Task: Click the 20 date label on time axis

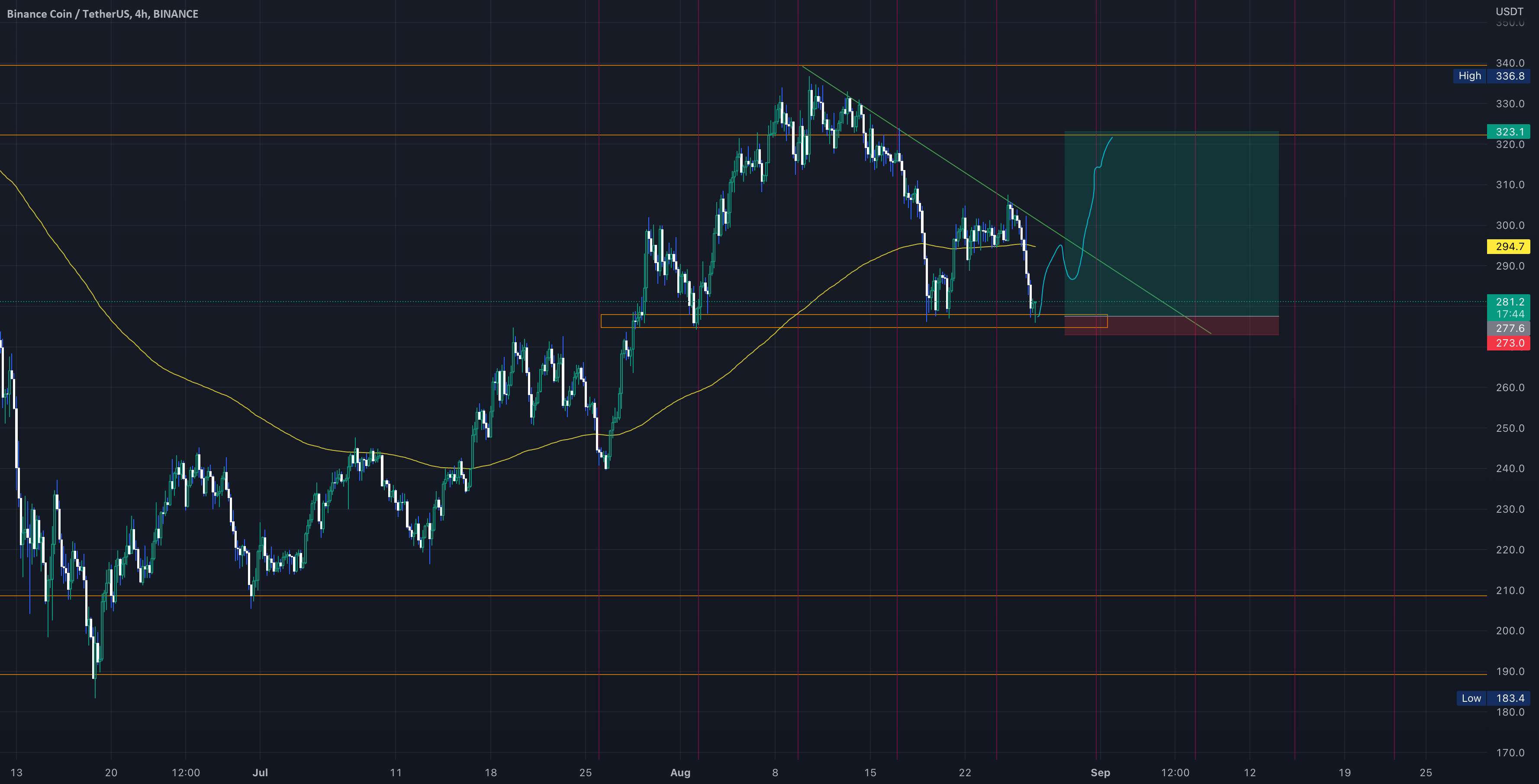Action: (111, 773)
